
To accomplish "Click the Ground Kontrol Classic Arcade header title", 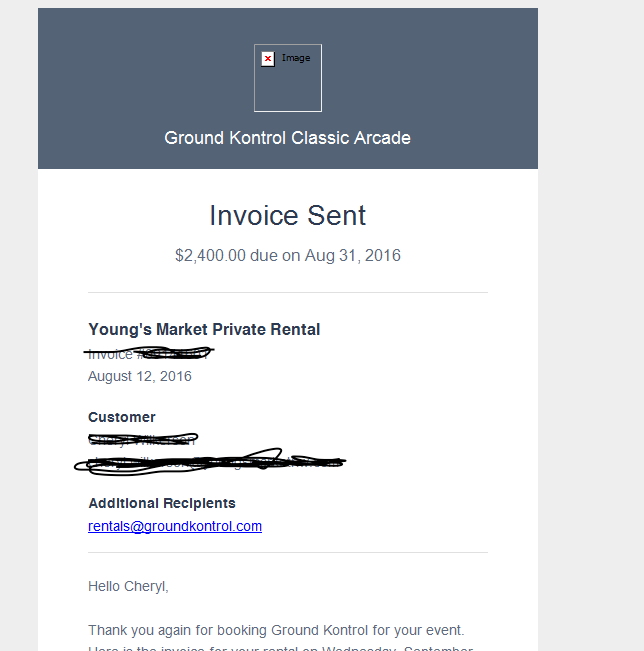I will [287, 138].
